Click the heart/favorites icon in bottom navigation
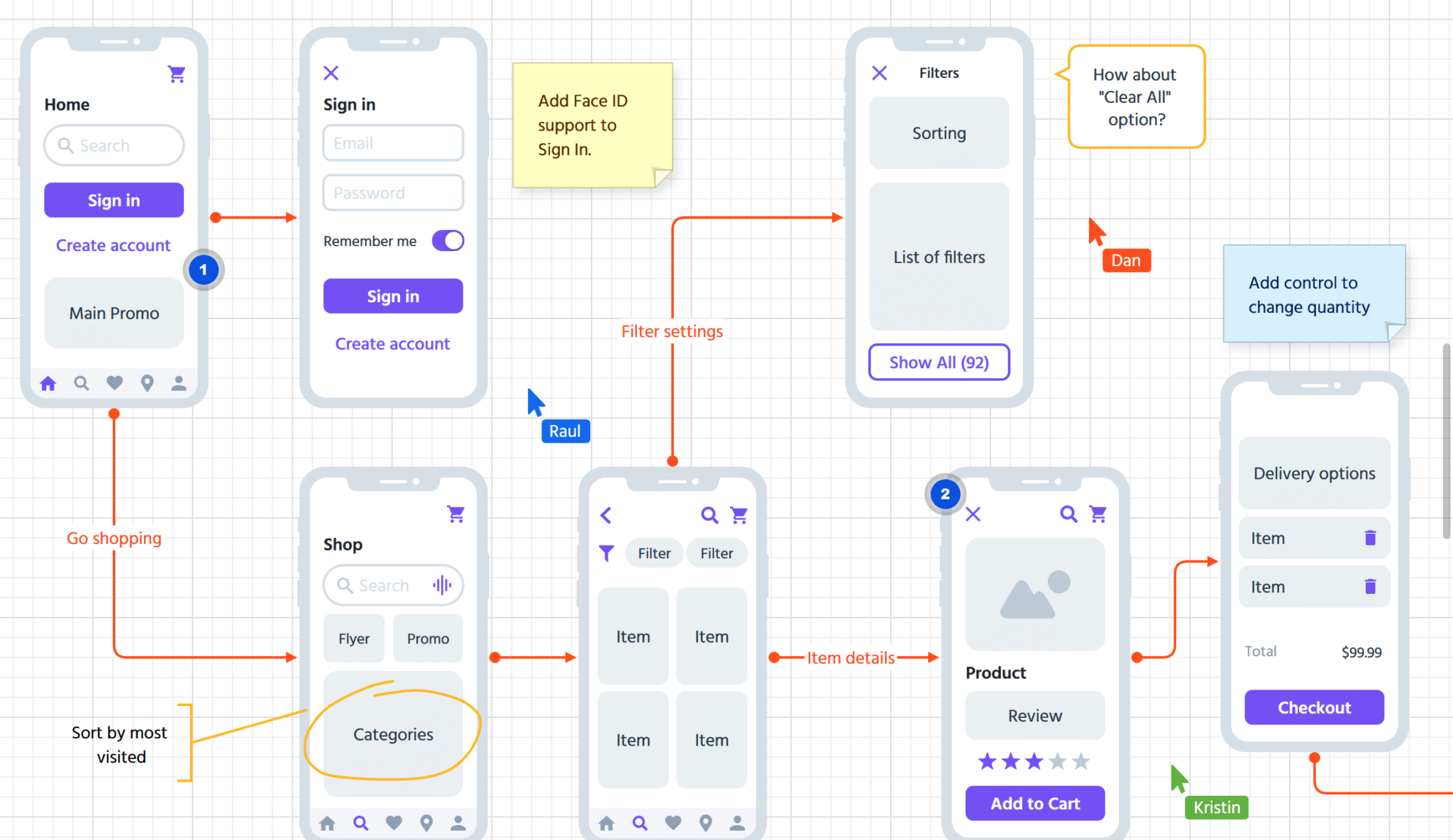The height and width of the screenshot is (840, 1453). [115, 382]
